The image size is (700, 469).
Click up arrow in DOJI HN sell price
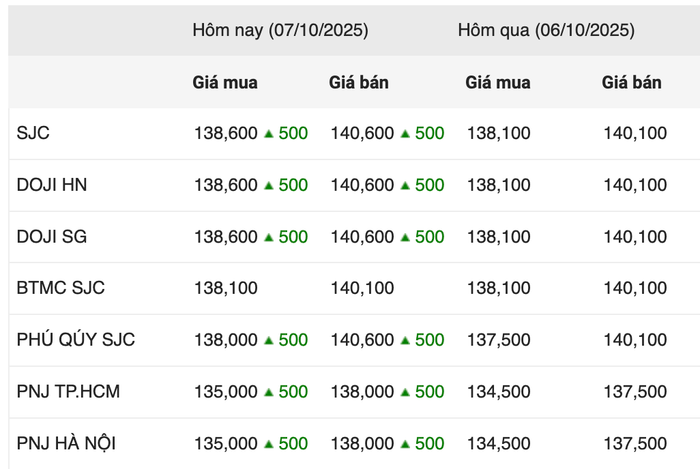(x=405, y=185)
